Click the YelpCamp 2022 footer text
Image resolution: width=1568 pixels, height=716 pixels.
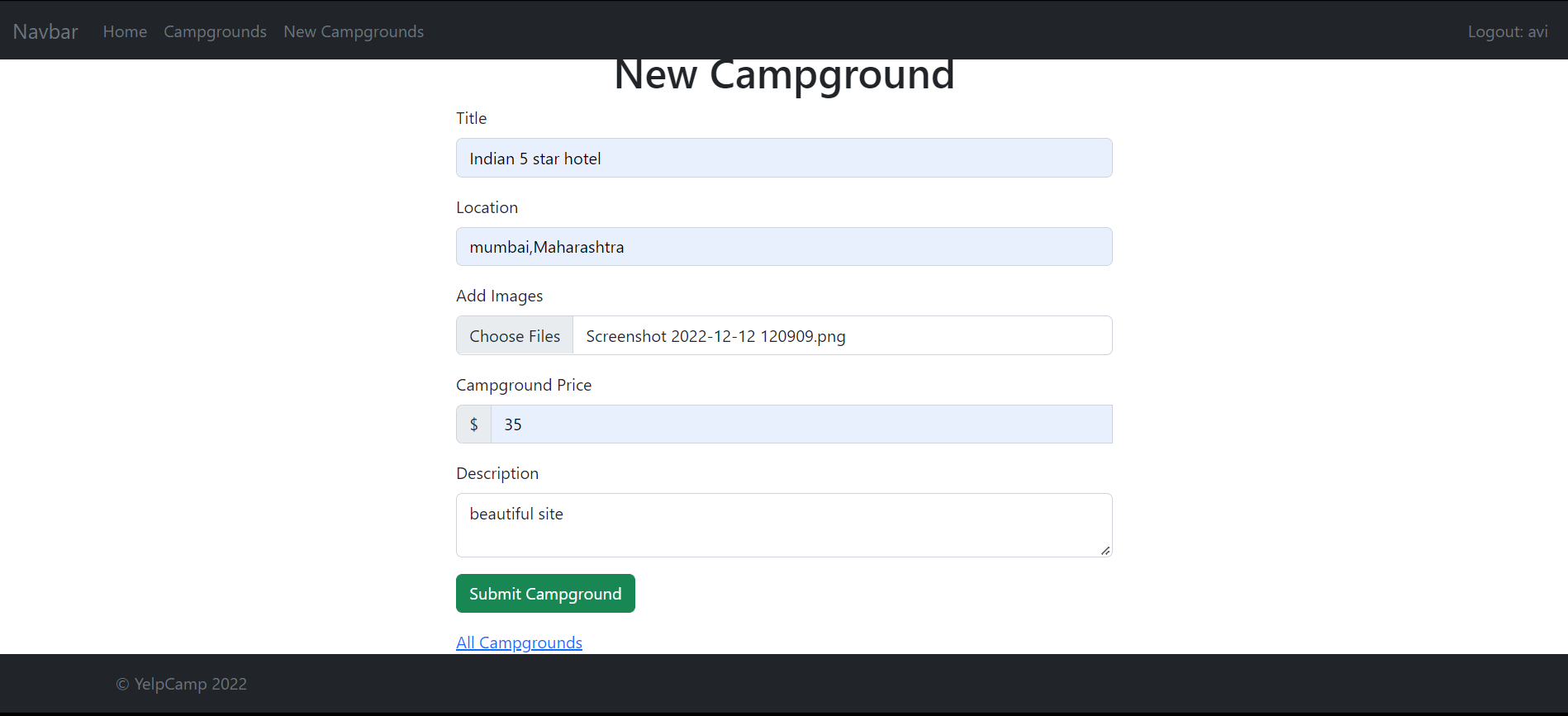pos(182,684)
